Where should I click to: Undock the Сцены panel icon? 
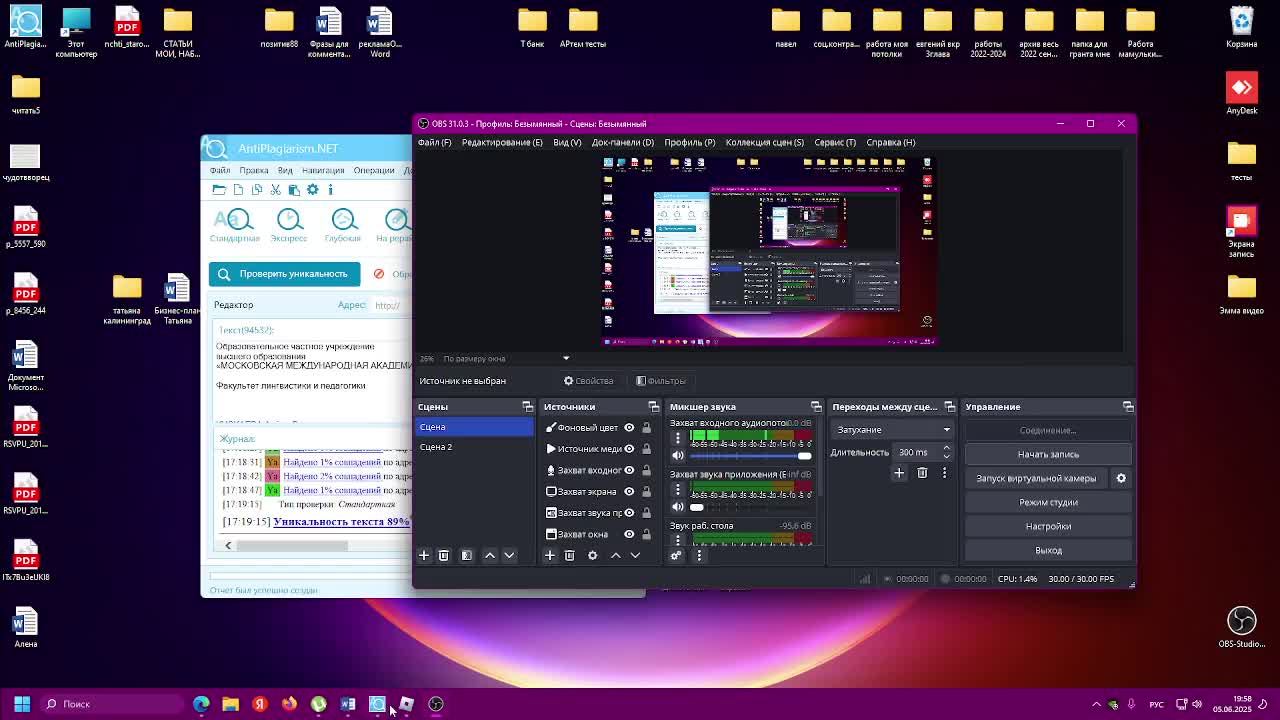pos(527,407)
